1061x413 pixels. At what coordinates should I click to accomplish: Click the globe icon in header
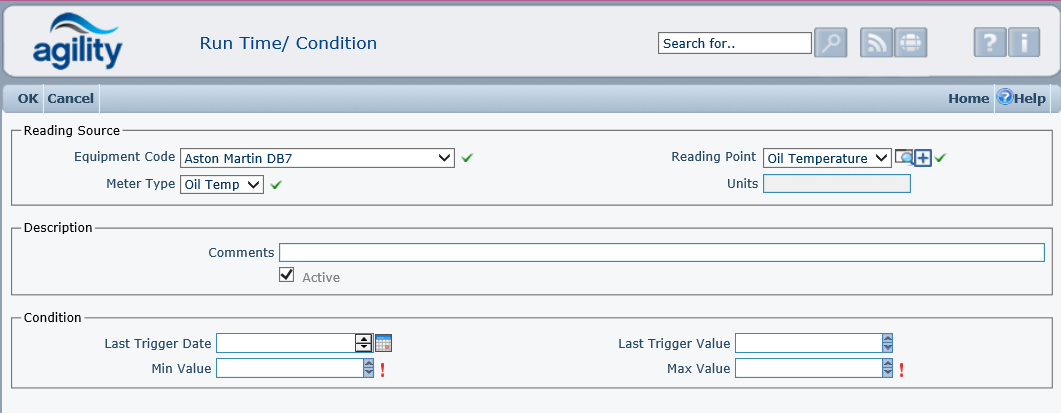911,43
